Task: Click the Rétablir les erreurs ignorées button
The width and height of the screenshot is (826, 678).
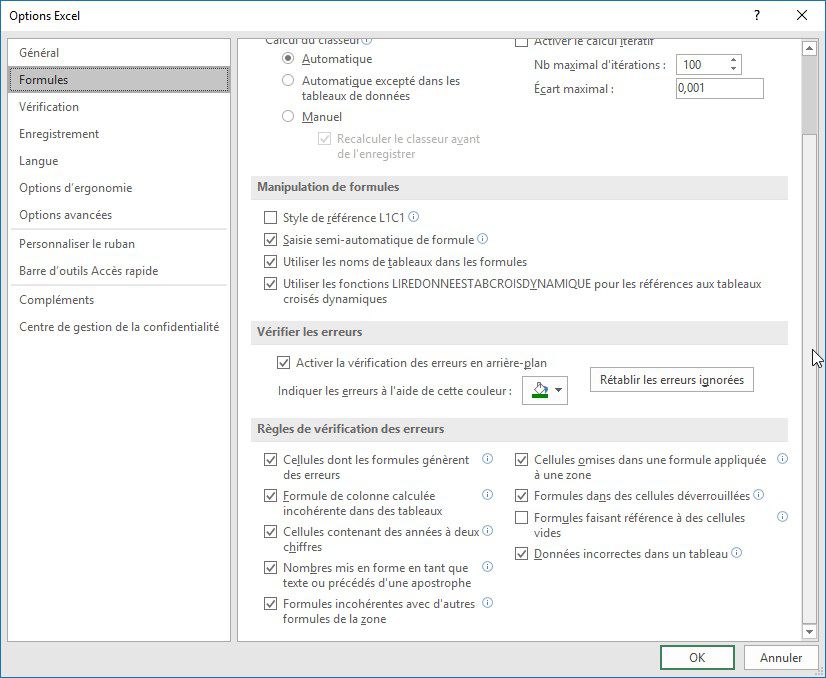Action: (670, 379)
